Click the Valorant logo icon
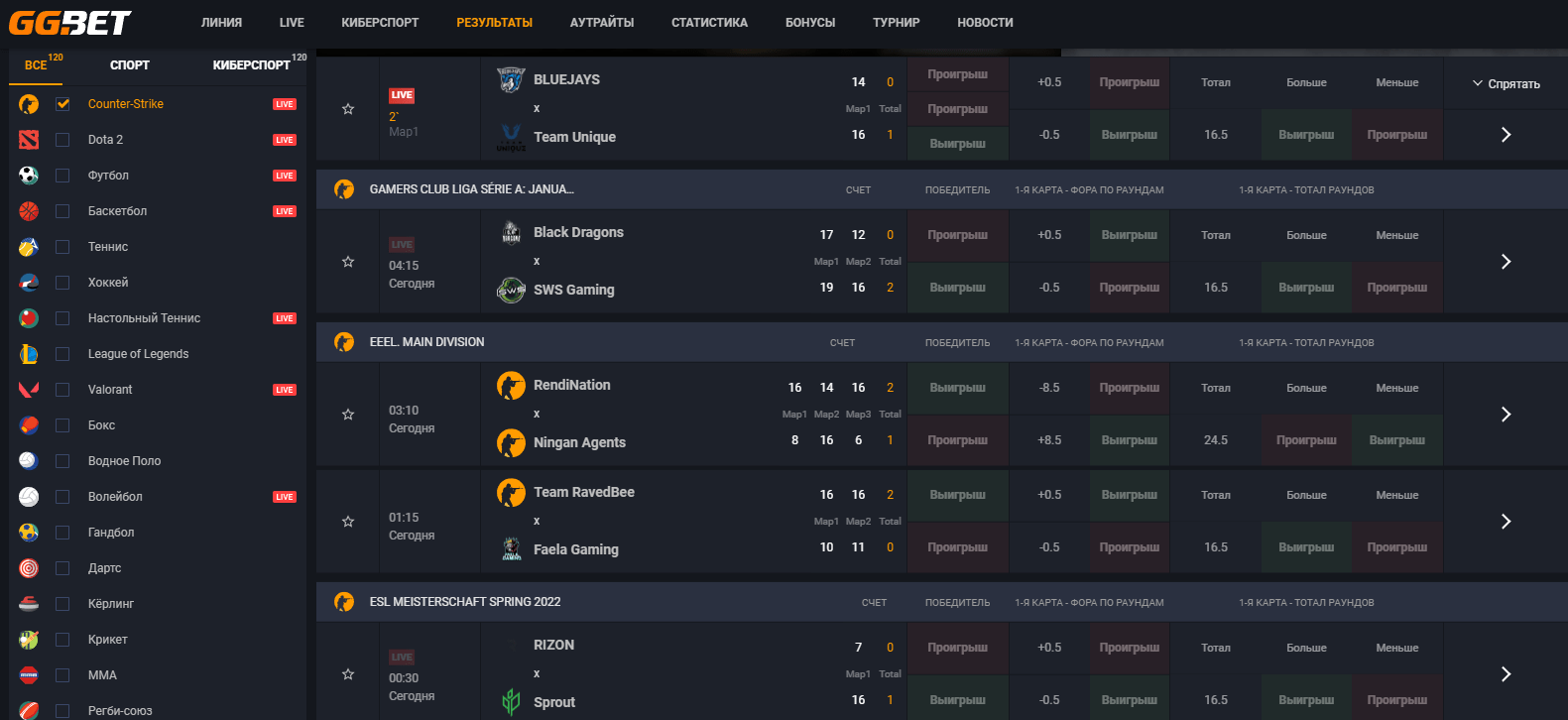The image size is (1568, 720). (29, 390)
